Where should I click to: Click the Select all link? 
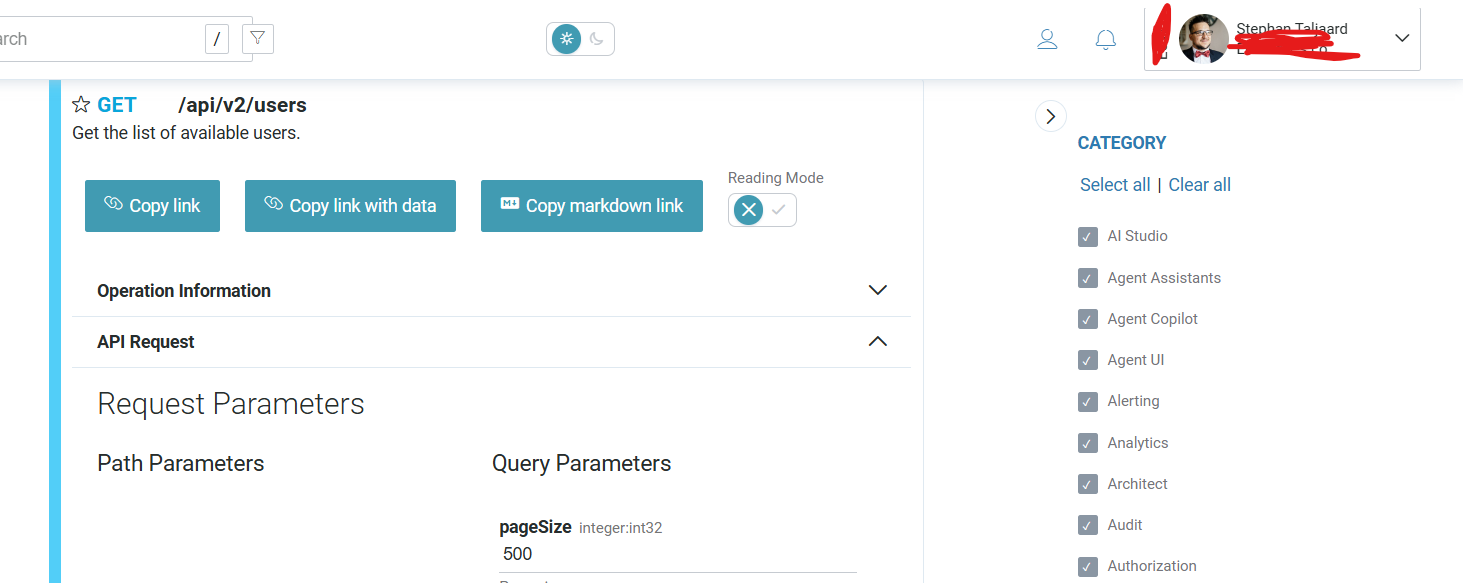pos(1115,185)
